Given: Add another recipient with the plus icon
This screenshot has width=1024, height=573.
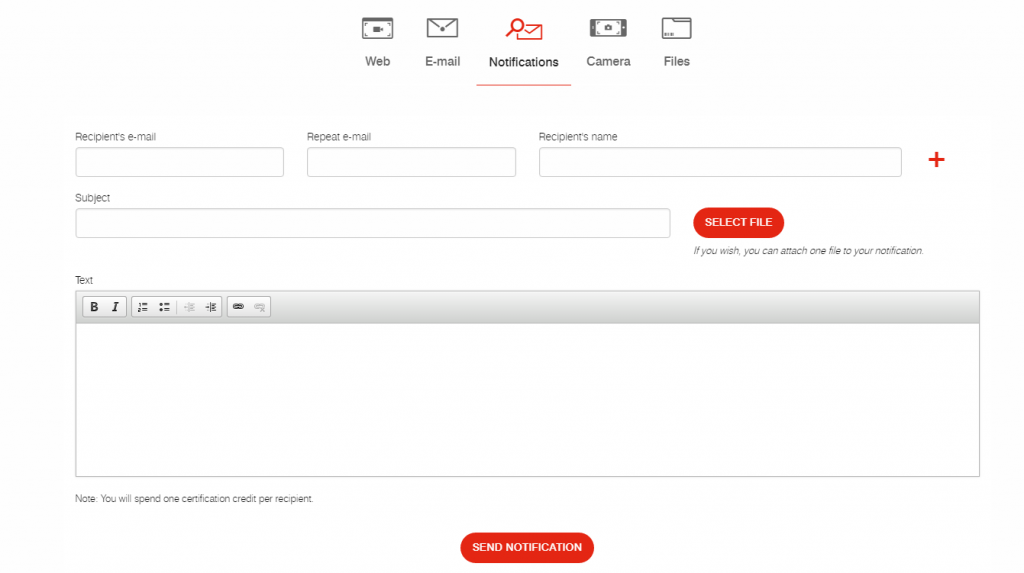Looking at the screenshot, I should click(936, 160).
